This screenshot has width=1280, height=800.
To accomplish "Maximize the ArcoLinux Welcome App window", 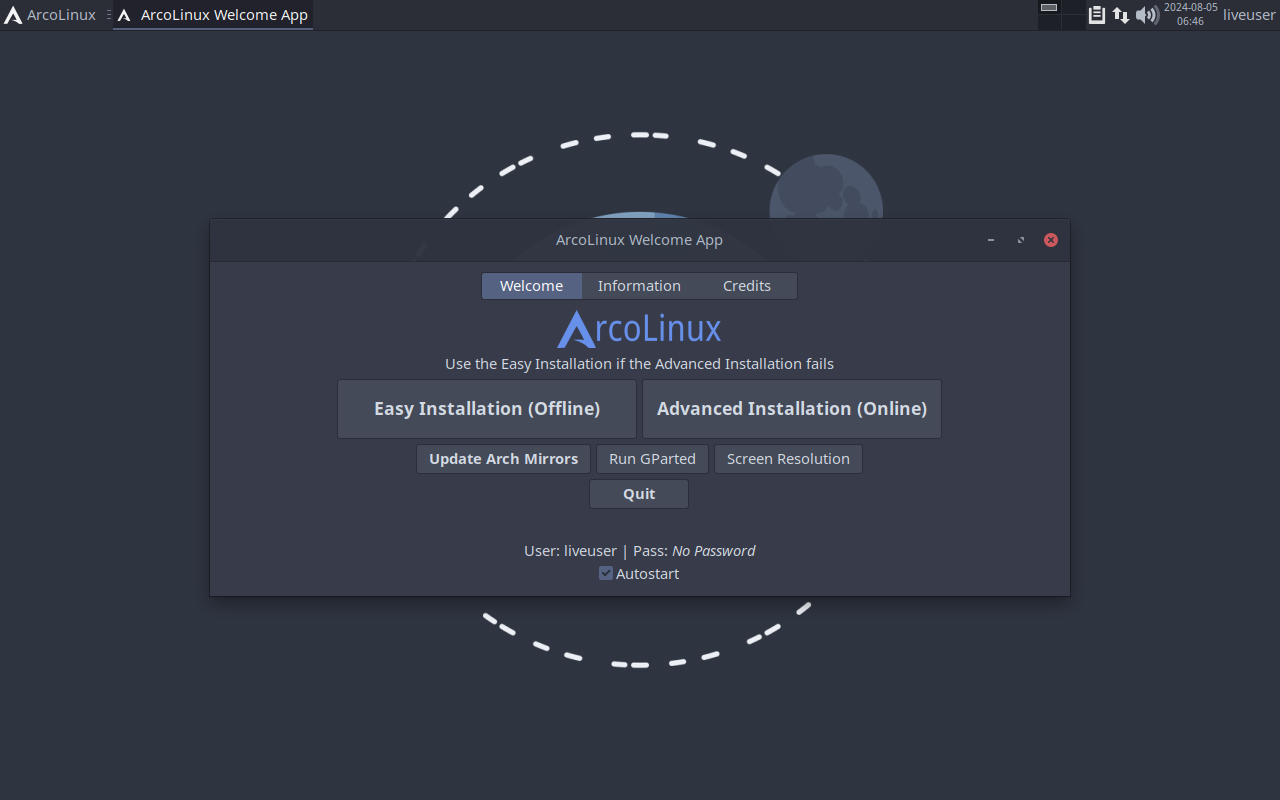I will pos(1021,240).
